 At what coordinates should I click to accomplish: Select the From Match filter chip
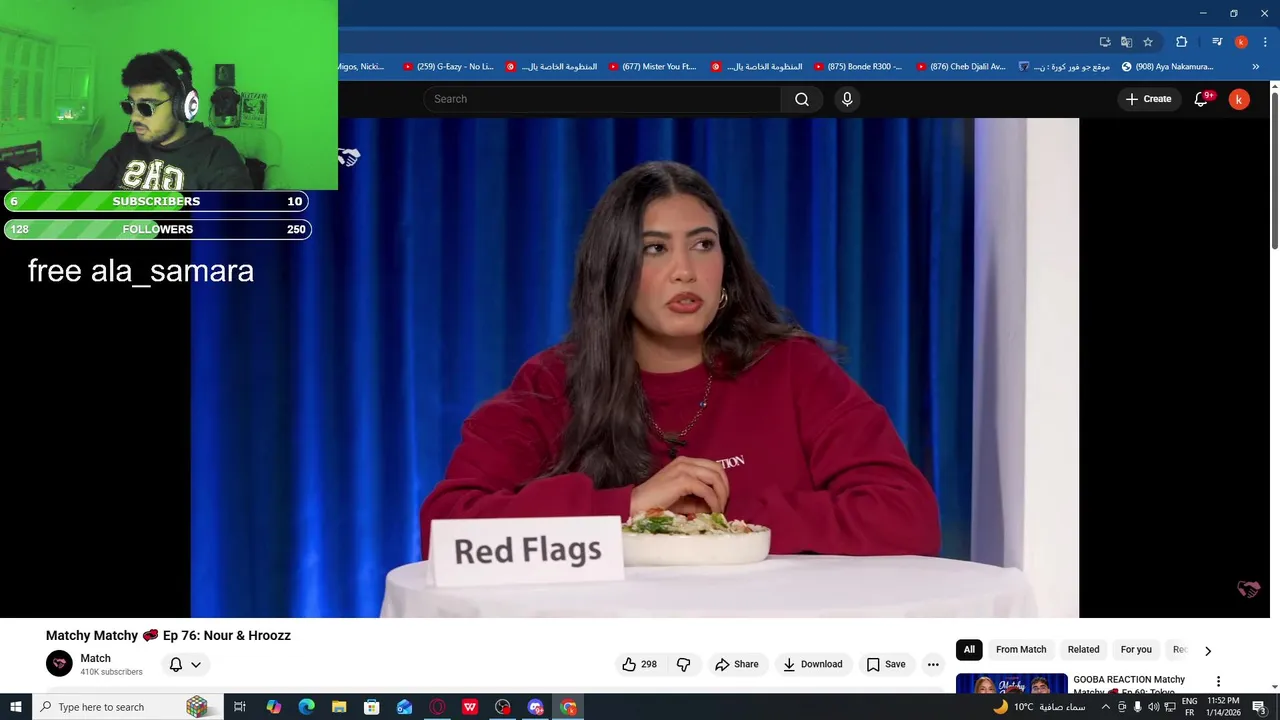pos(1021,650)
